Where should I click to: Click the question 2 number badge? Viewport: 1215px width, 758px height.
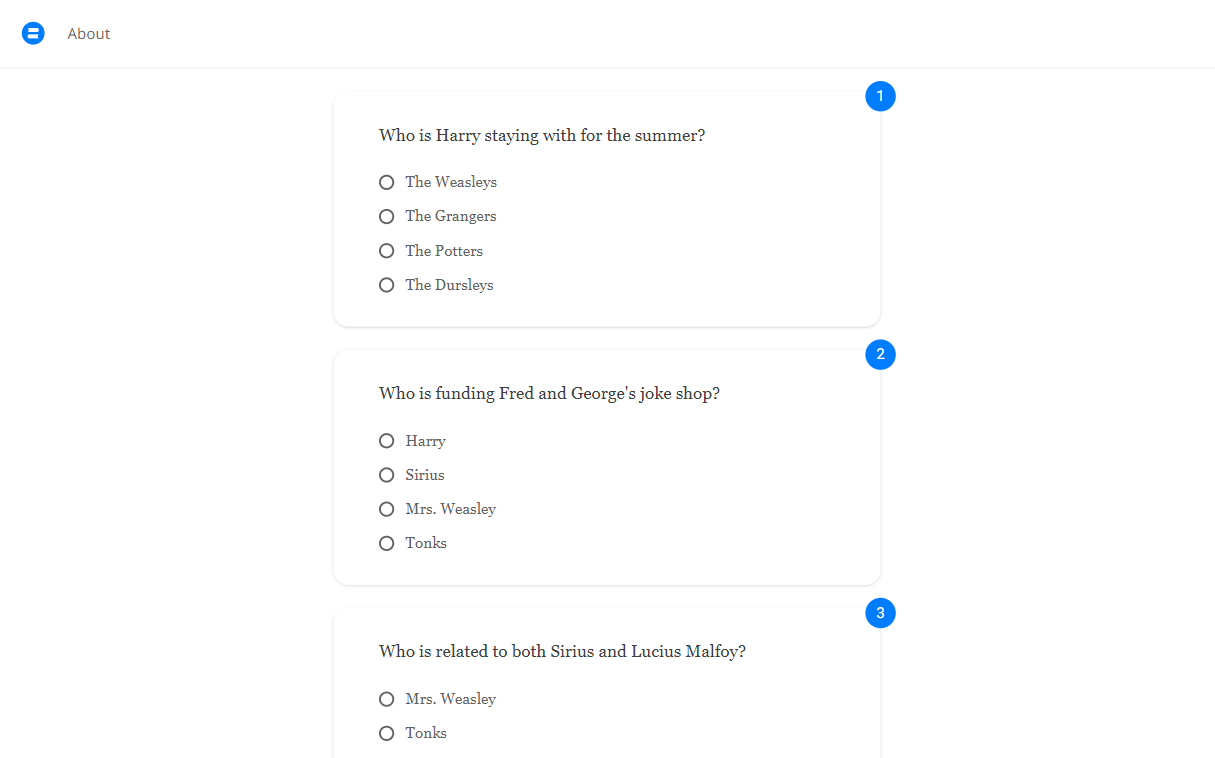[880, 354]
